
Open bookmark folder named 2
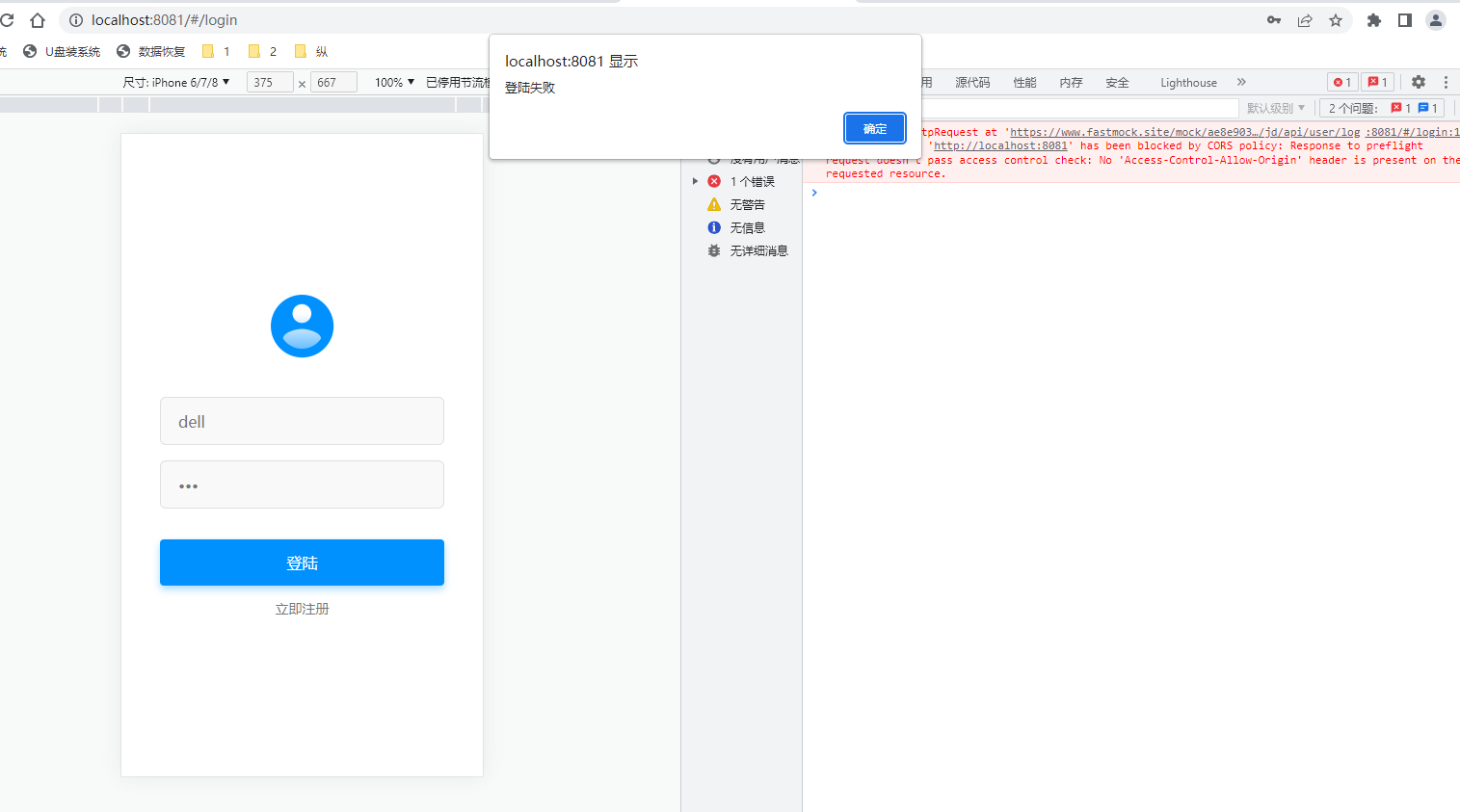[262, 52]
